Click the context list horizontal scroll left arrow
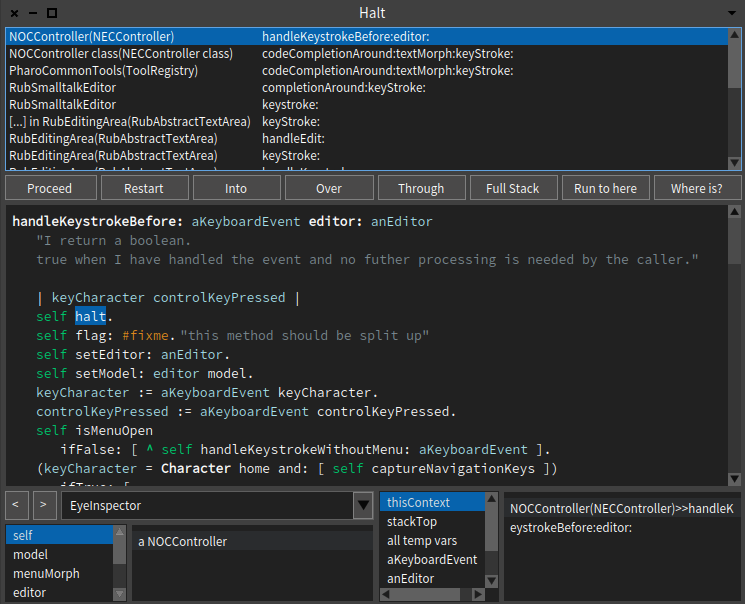 [386, 594]
